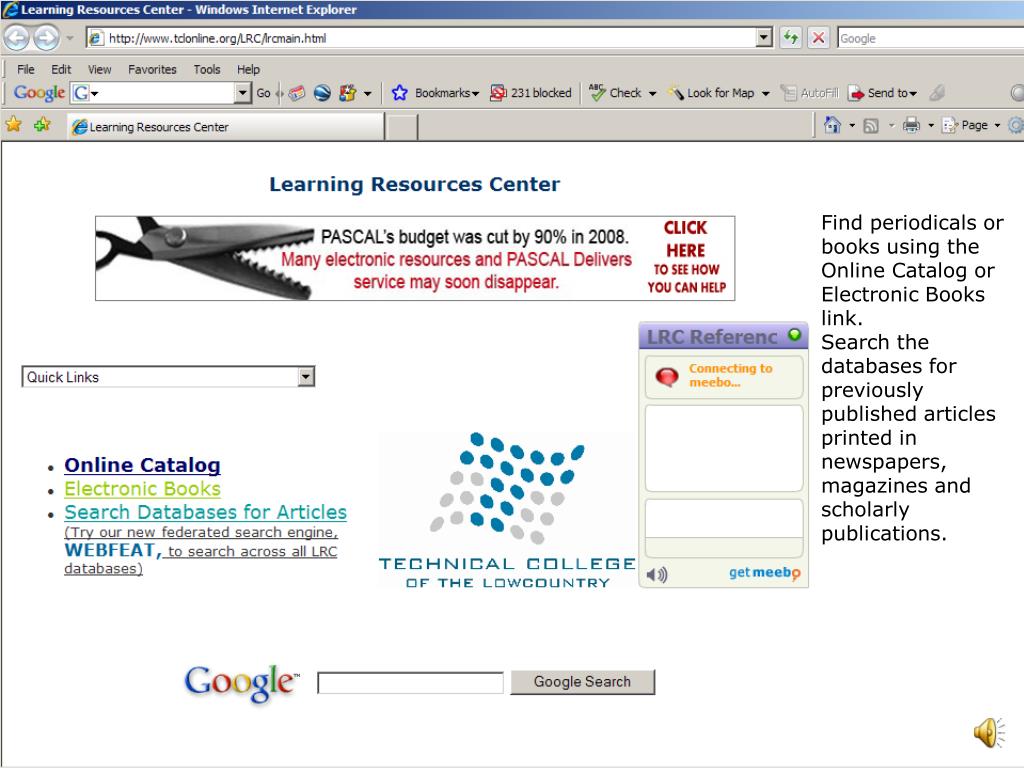Click the Google Search button
The width and height of the screenshot is (1024, 768).
click(x=583, y=682)
